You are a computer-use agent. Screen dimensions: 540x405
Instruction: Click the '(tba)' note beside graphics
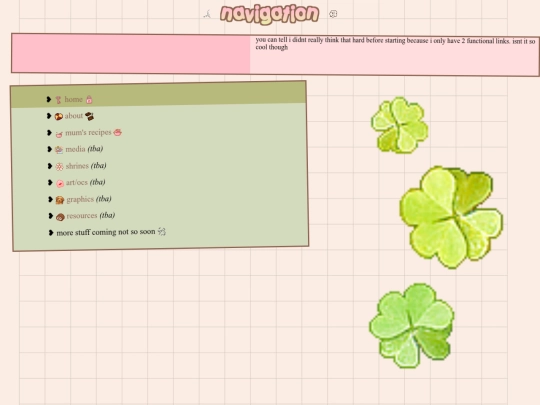104,199
